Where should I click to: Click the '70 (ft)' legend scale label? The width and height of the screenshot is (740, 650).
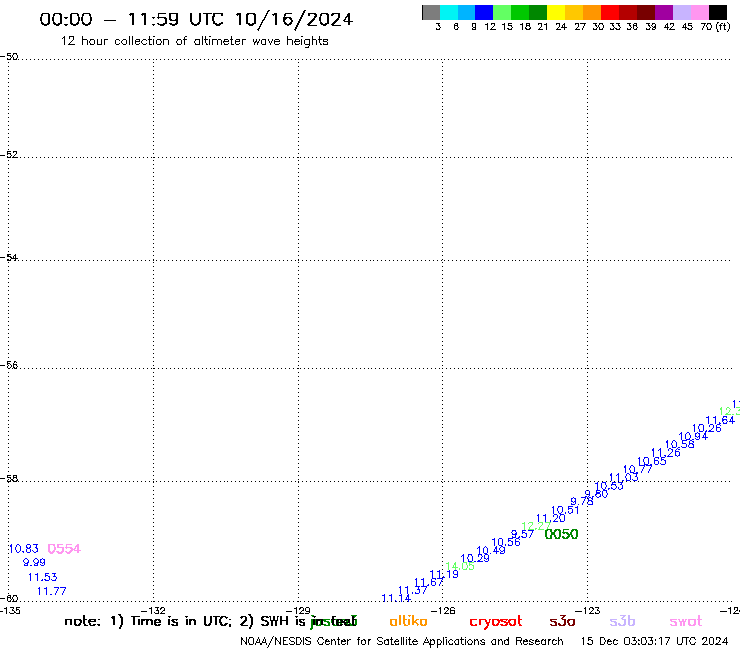[x=715, y=26]
